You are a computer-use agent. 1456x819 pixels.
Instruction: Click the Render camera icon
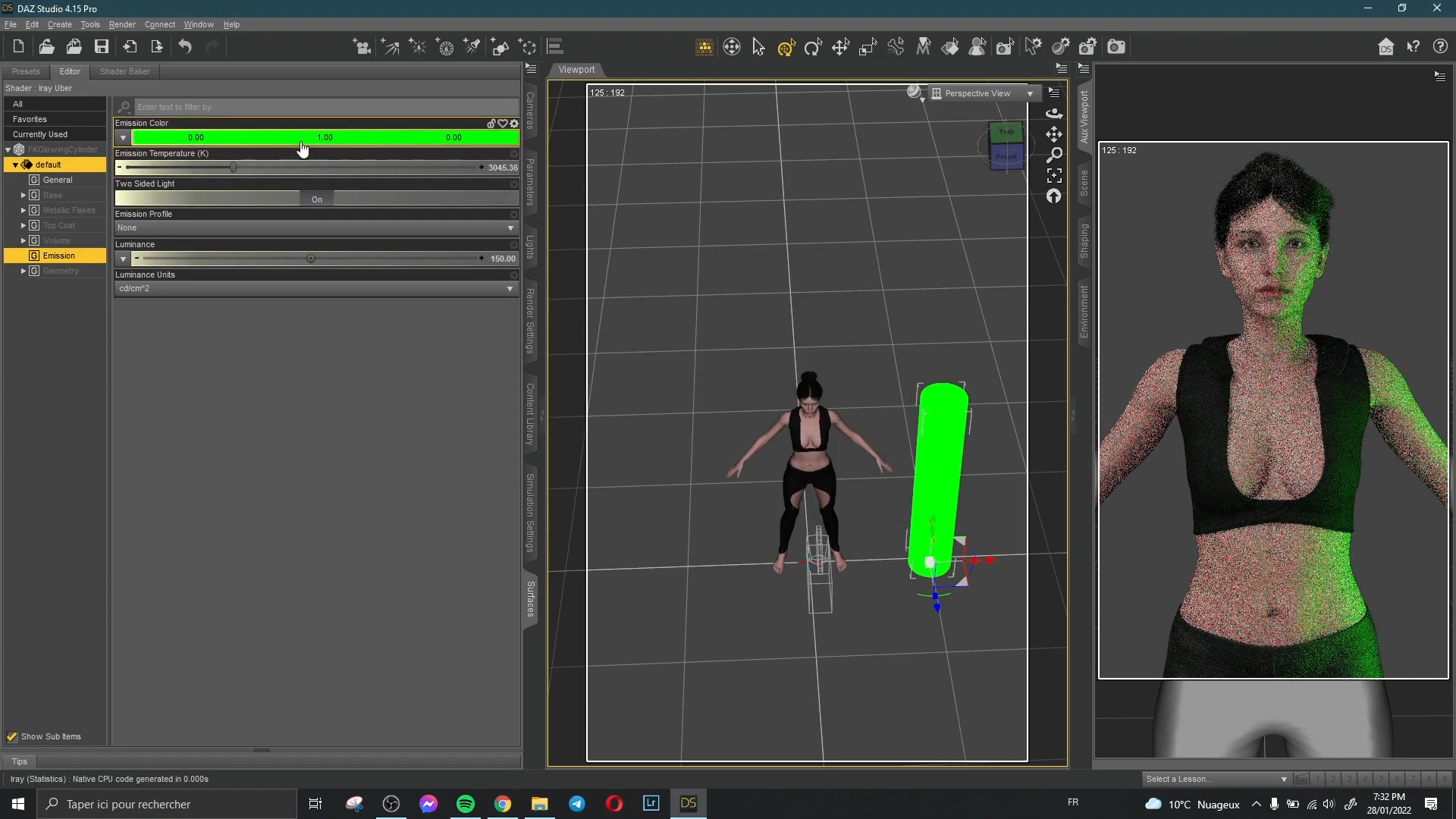[x=1116, y=47]
